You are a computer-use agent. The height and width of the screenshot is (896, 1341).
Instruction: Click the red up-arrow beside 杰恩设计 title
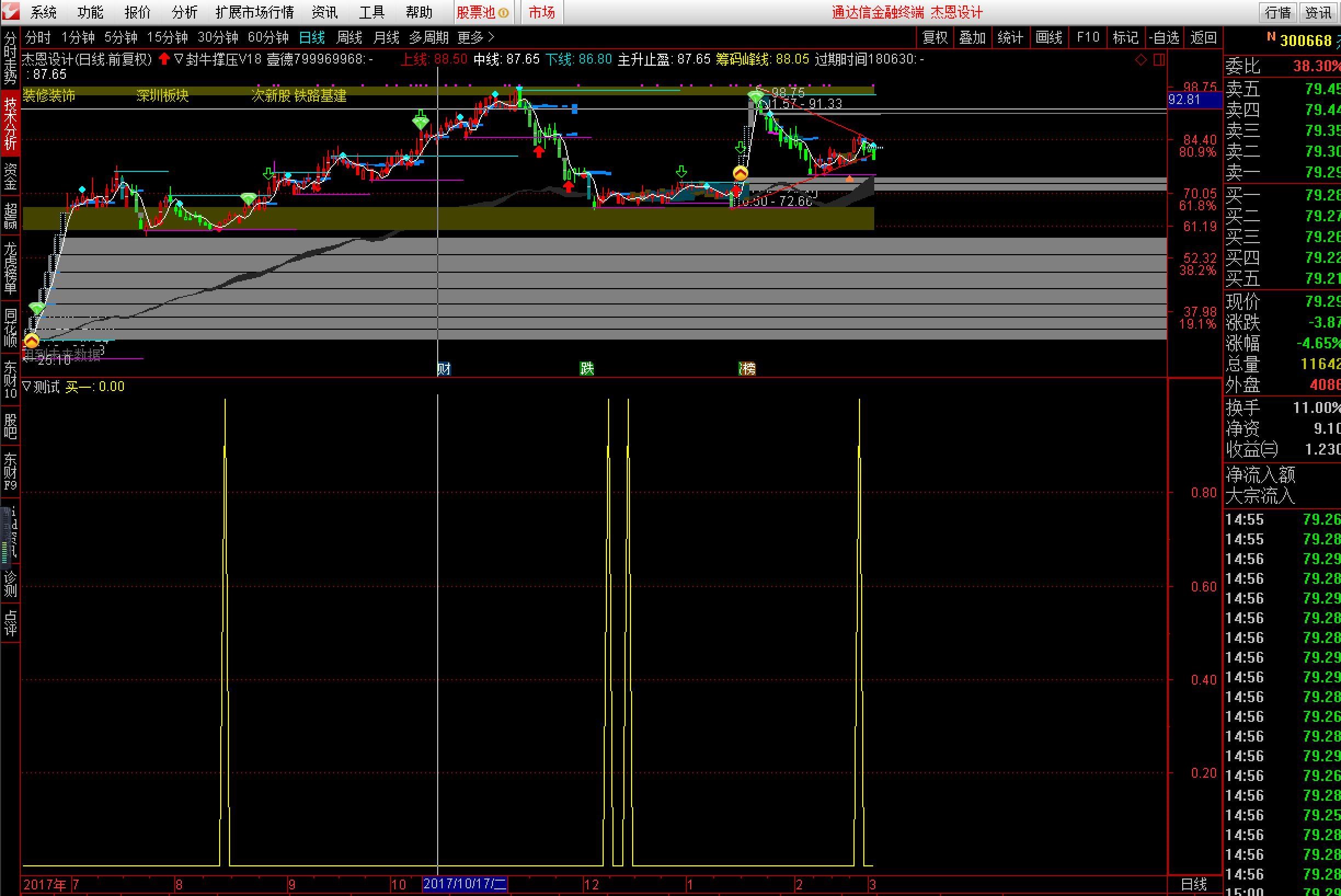165,59
